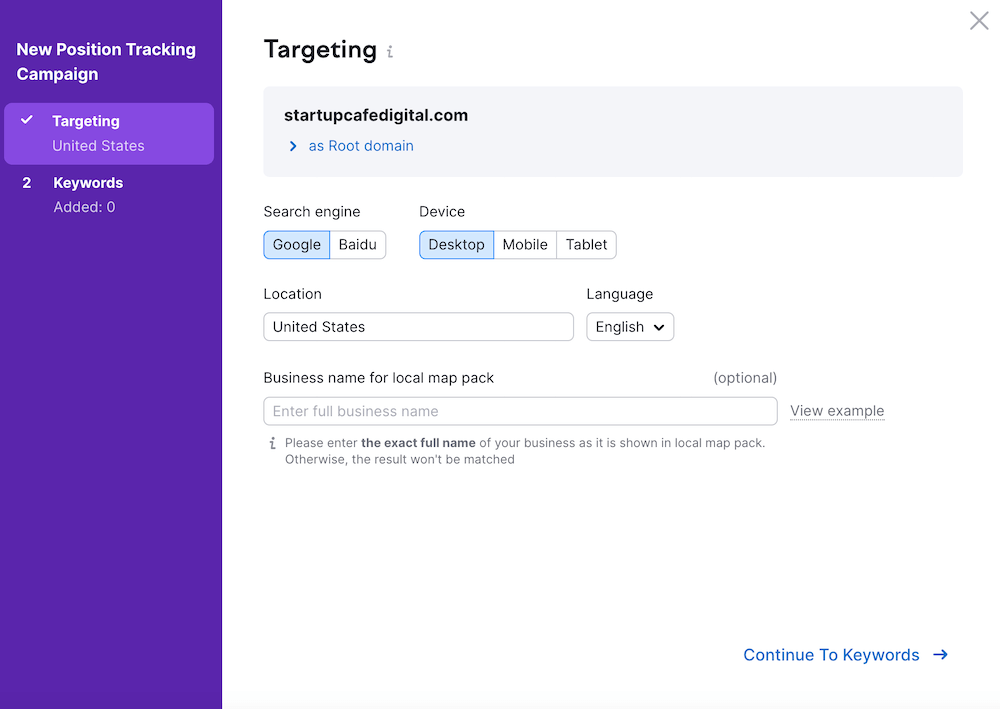Click the Continue To Keywords link
This screenshot has width=1000, height=709.
pos(831,655)
